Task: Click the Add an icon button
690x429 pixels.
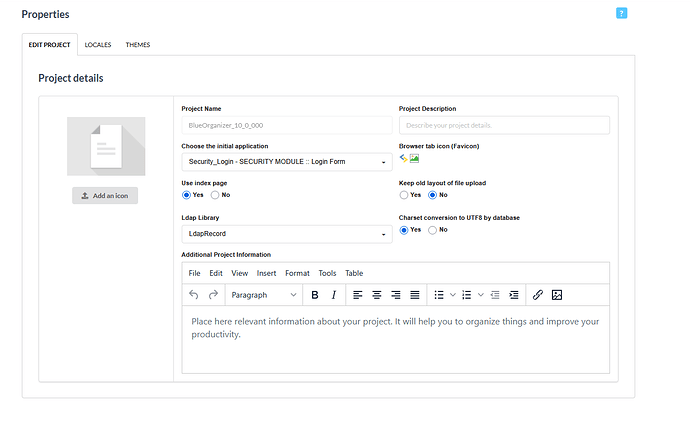Action: pos(105,196)
